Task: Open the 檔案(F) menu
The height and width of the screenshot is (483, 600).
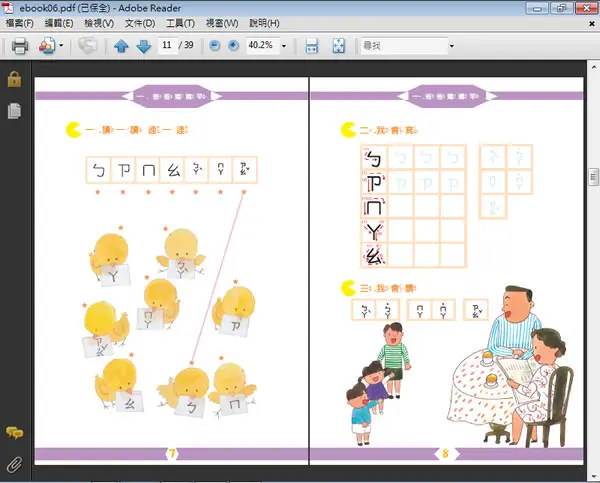Action: [20, 23]
